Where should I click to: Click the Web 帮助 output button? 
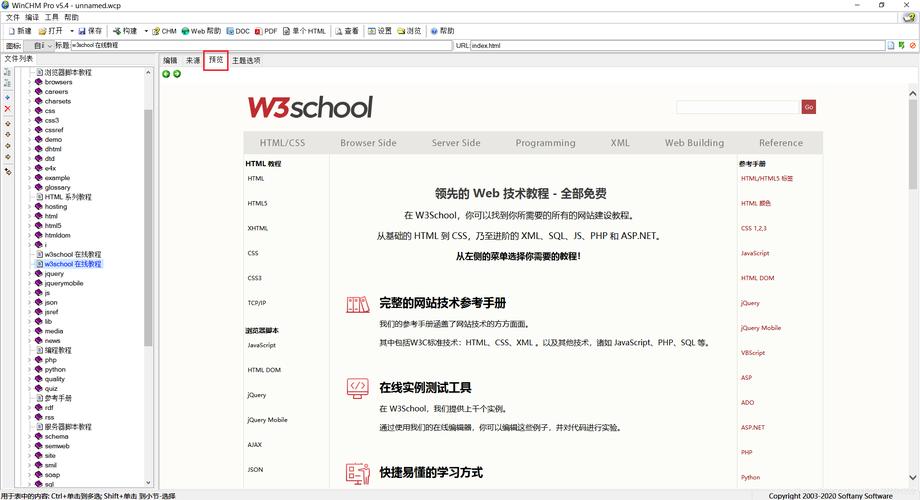[x=201, y=31]
